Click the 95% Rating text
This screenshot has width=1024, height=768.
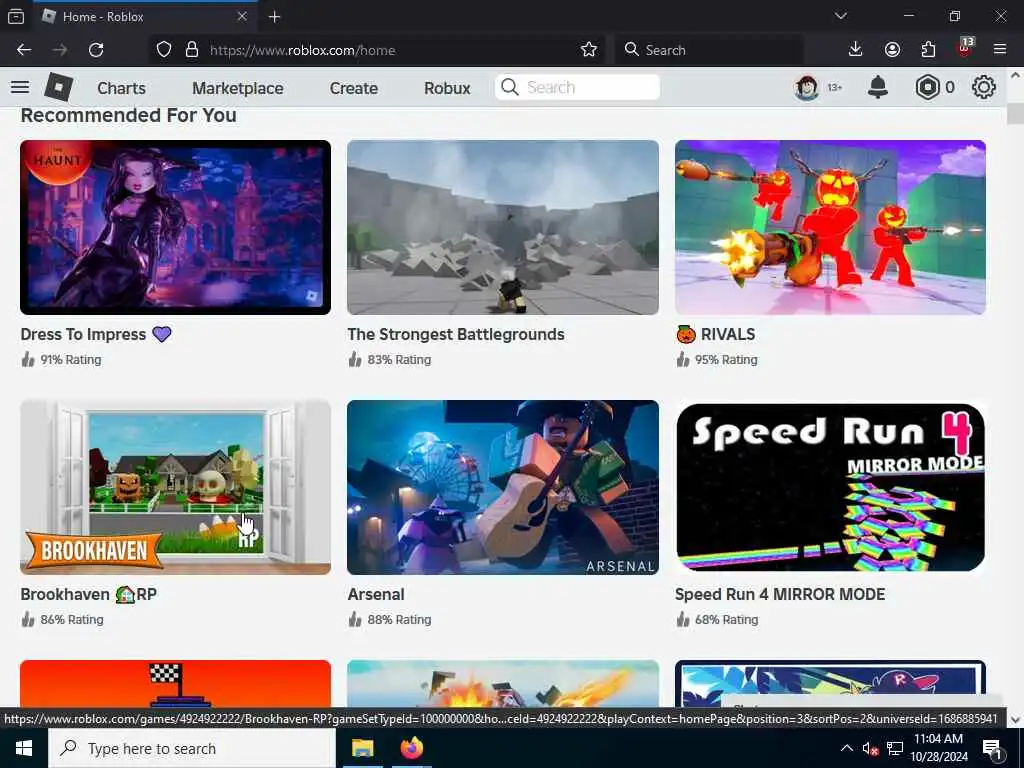tap(726, 360)
